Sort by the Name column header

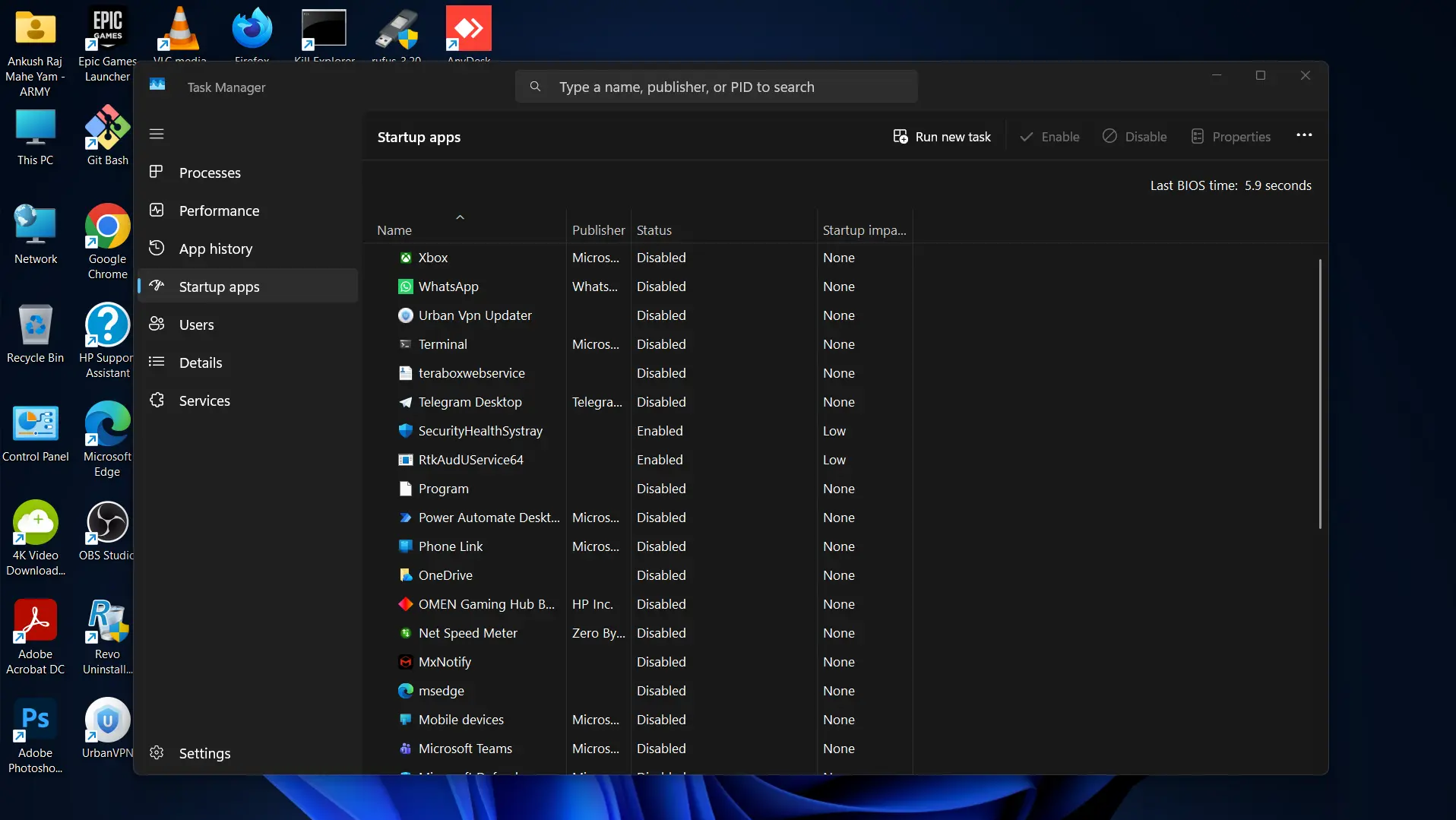tap(394, 230)
